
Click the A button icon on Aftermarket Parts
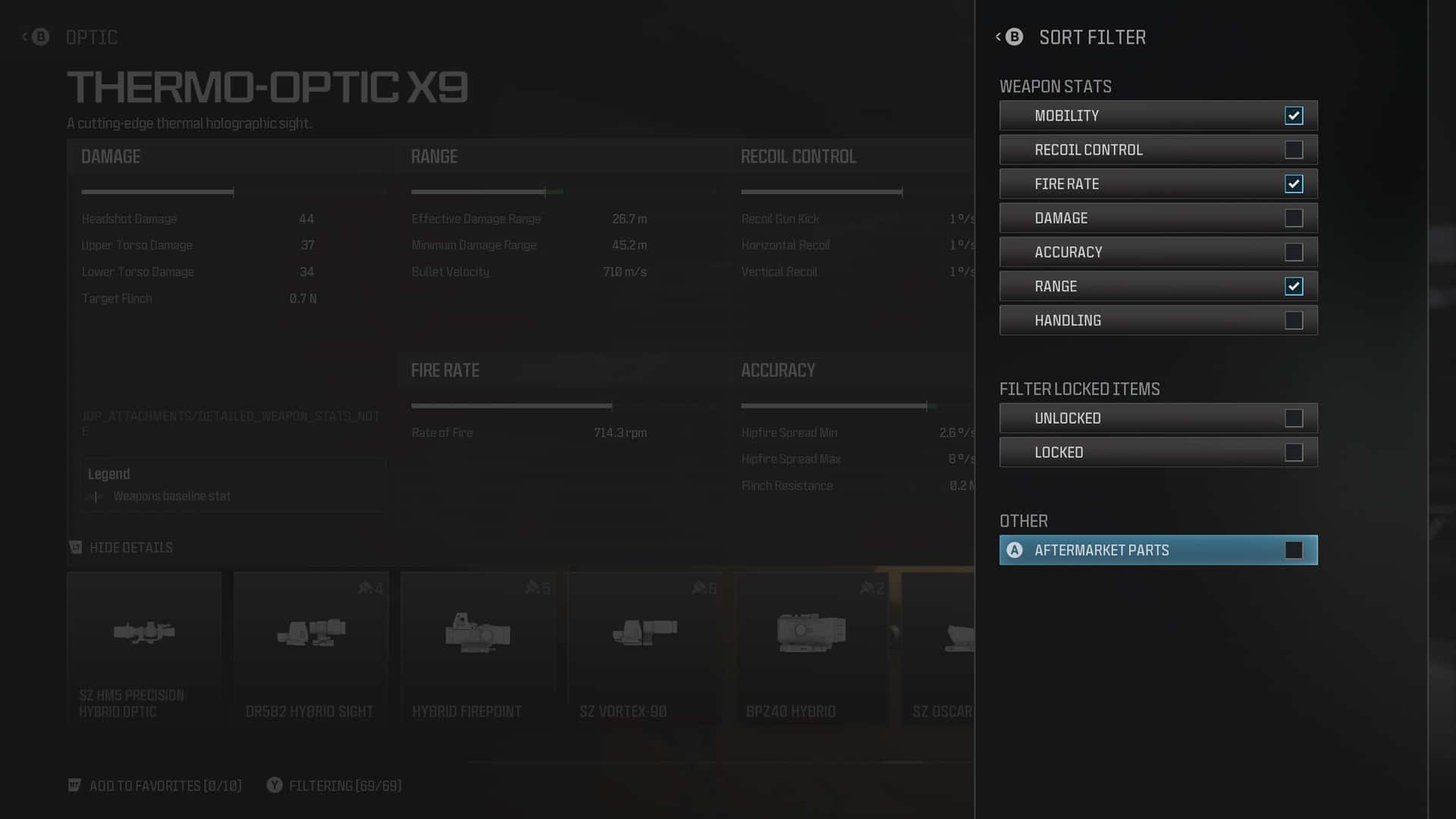[1015, 551]
